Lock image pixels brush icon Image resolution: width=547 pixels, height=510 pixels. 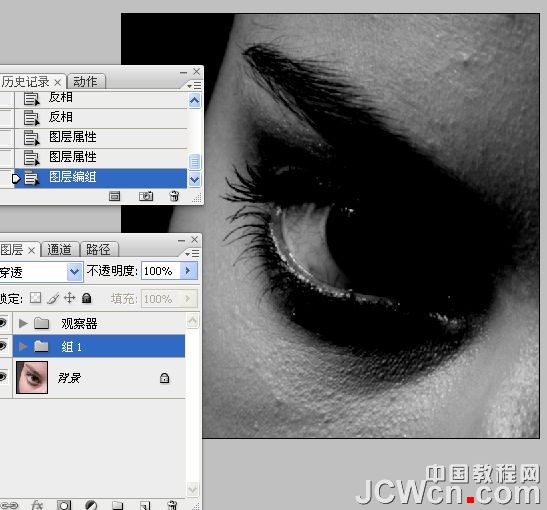point(53,298)
